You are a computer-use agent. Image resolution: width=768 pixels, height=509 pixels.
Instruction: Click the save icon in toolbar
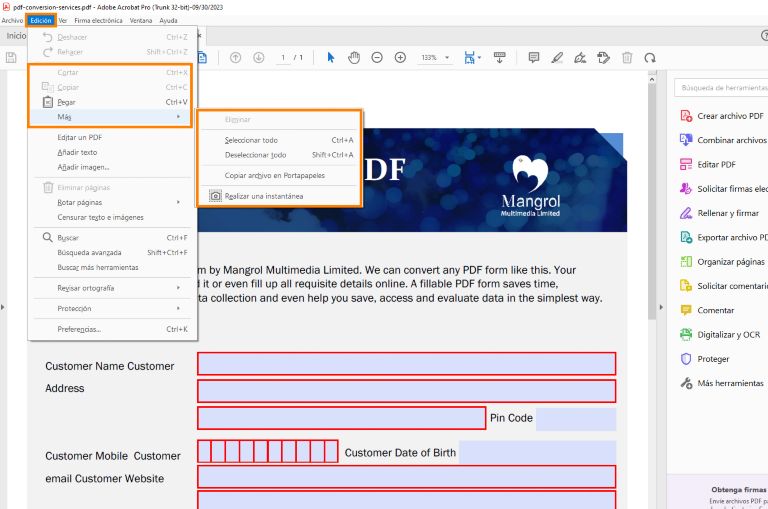[x=11, y=58]
